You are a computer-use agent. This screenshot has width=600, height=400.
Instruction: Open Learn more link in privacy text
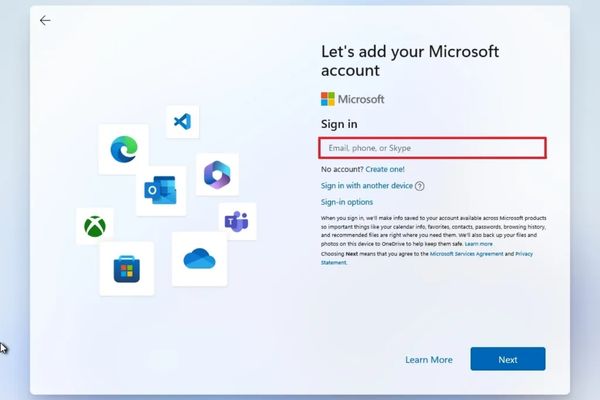478,244
